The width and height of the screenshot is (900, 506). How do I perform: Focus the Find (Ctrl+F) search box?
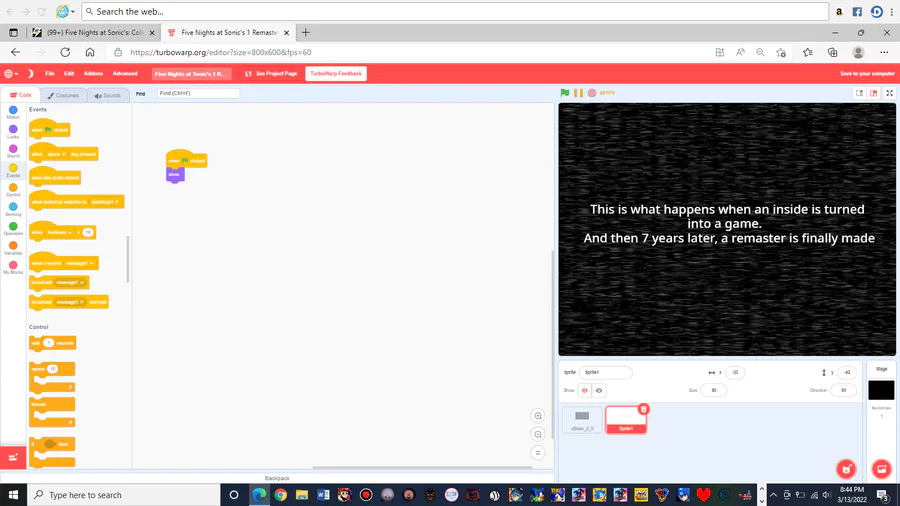click(x=198, y=93)
